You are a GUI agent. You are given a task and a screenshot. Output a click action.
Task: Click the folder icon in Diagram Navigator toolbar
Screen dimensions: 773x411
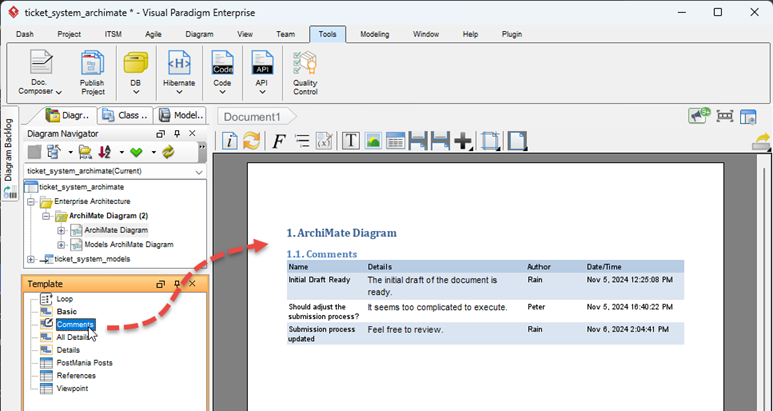(85, 152)
